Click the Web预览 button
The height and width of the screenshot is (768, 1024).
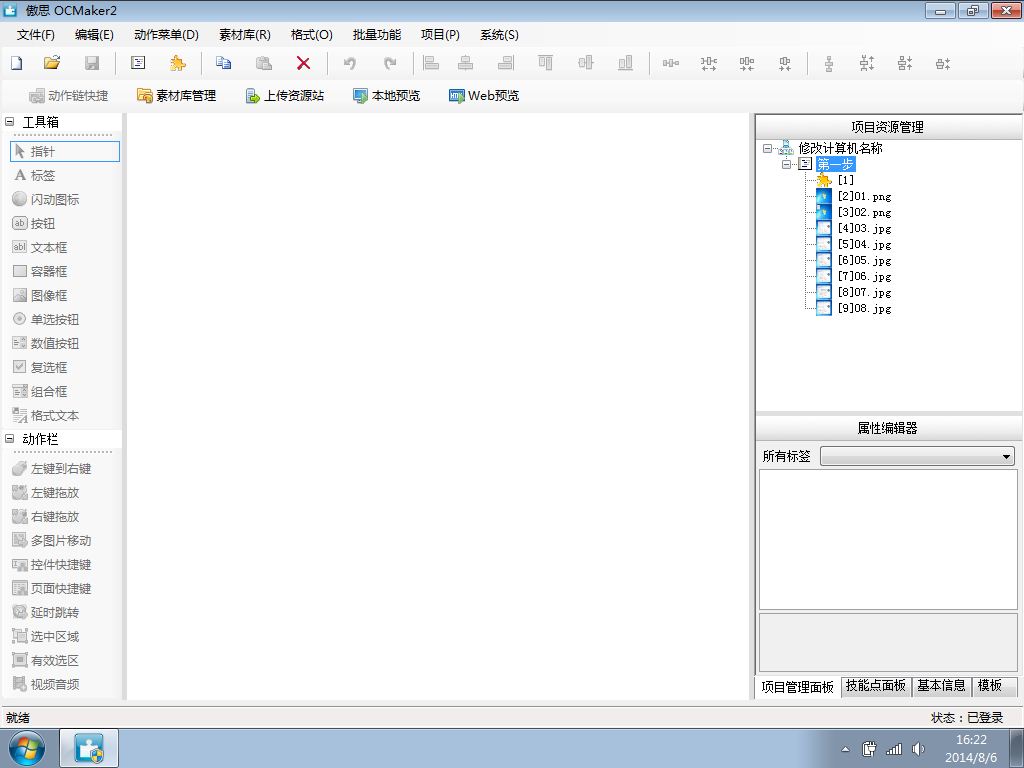(484, 96)
